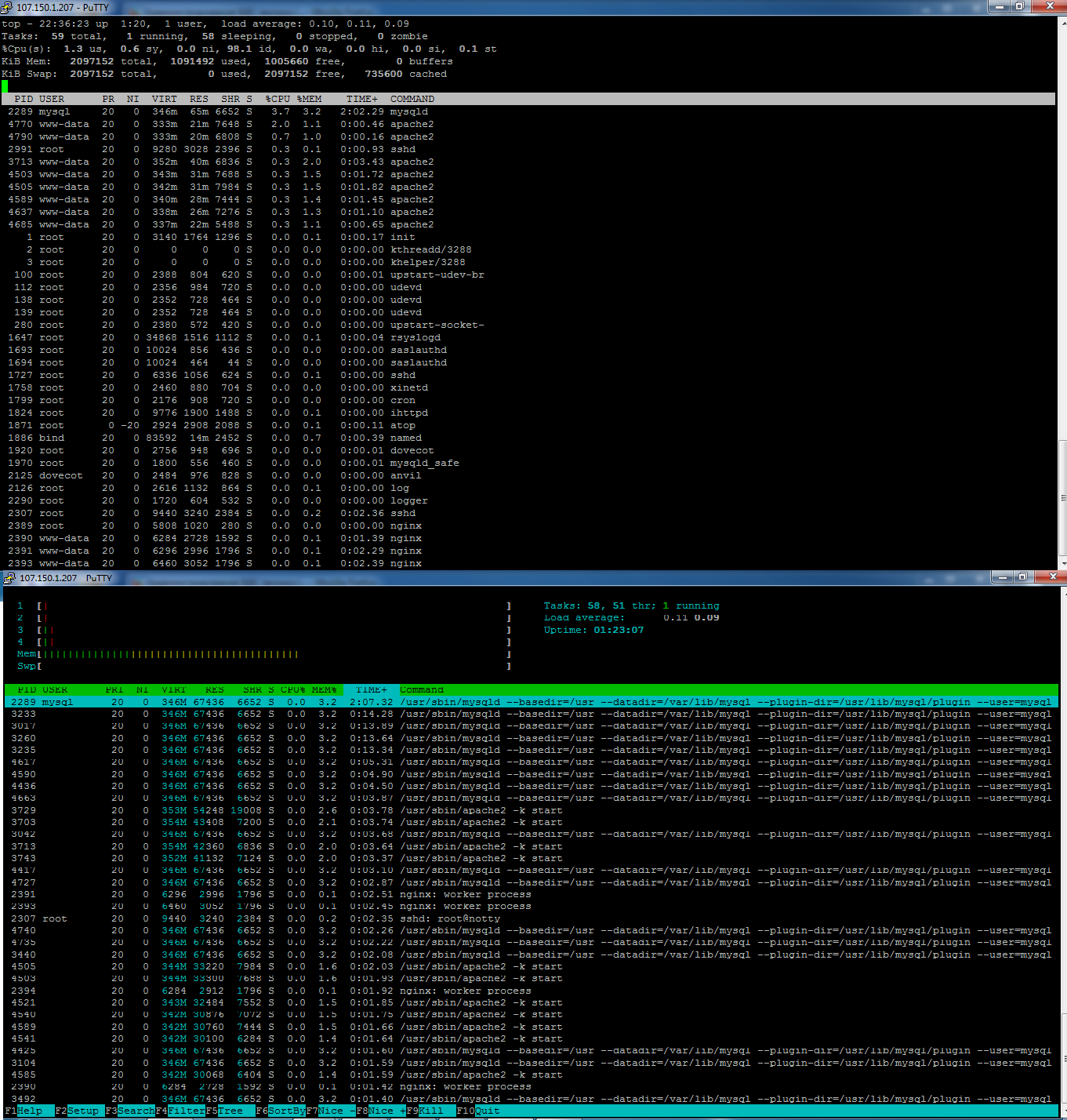Maximize the top PuTTY window
This screenshot has width=1067, height=1120.
coord(1020,6)
